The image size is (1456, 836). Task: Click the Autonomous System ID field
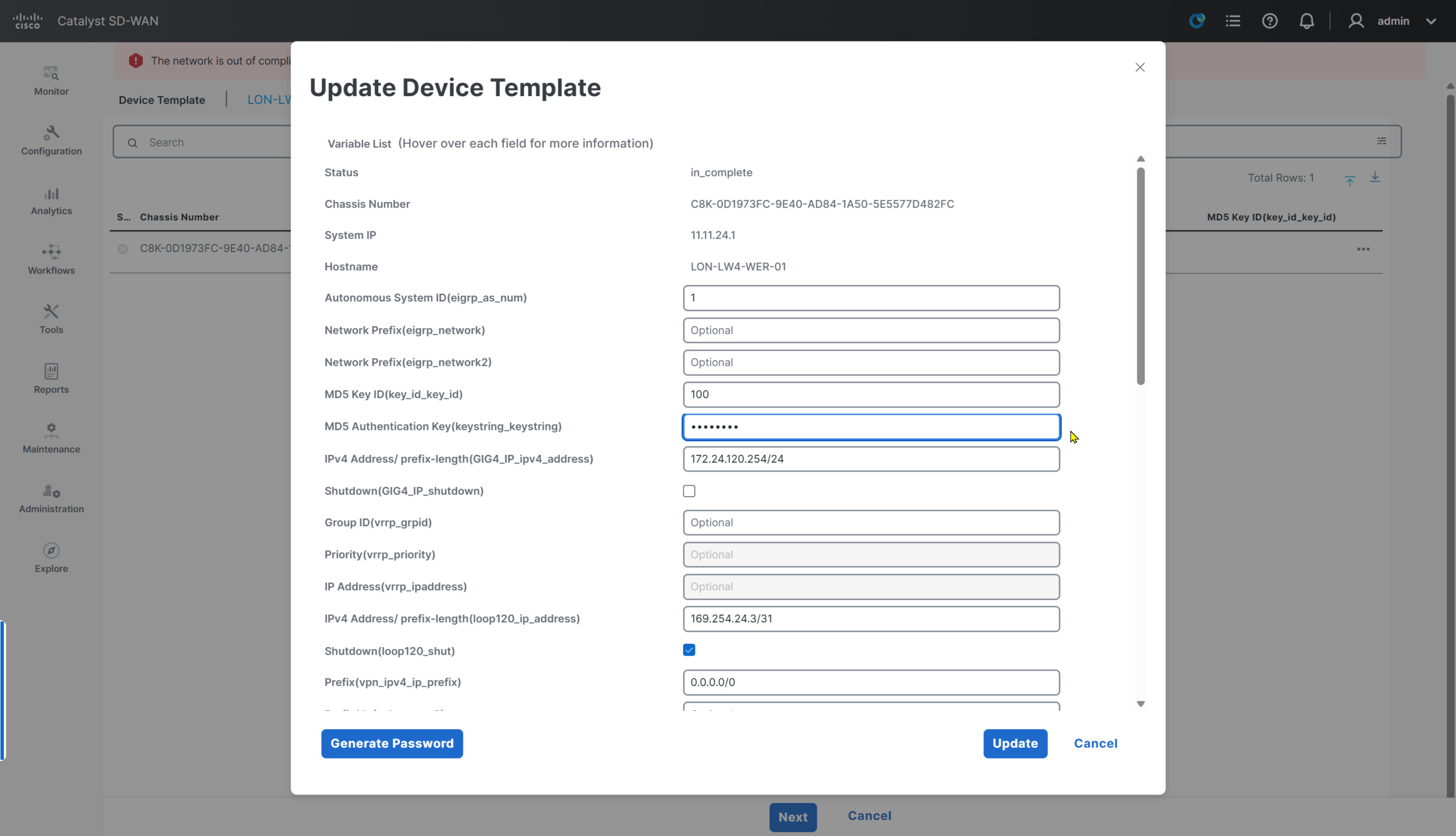tap(871, 298)
